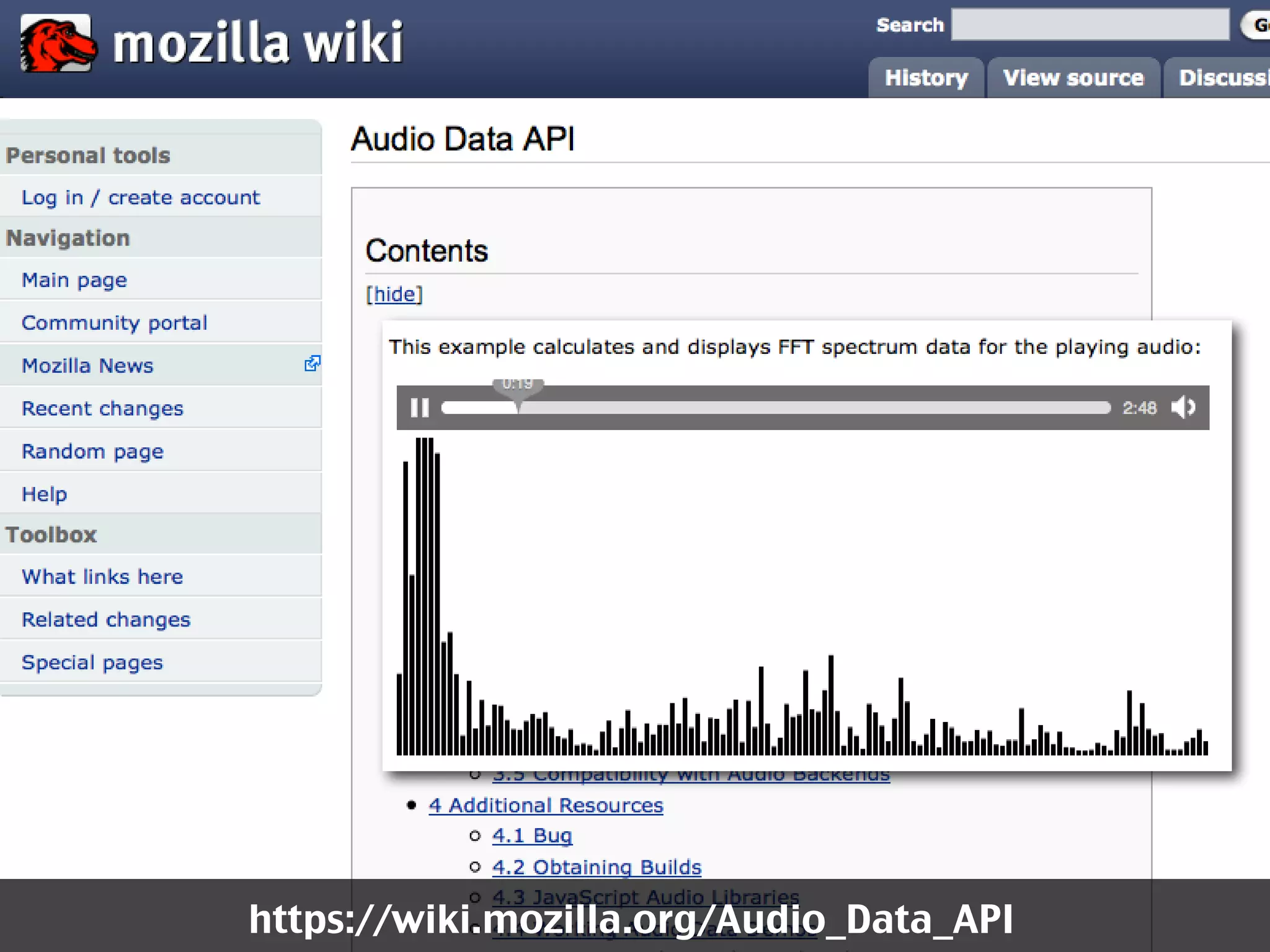1270x952 pixels.
Task: Open a Random page
Action: 92,451
